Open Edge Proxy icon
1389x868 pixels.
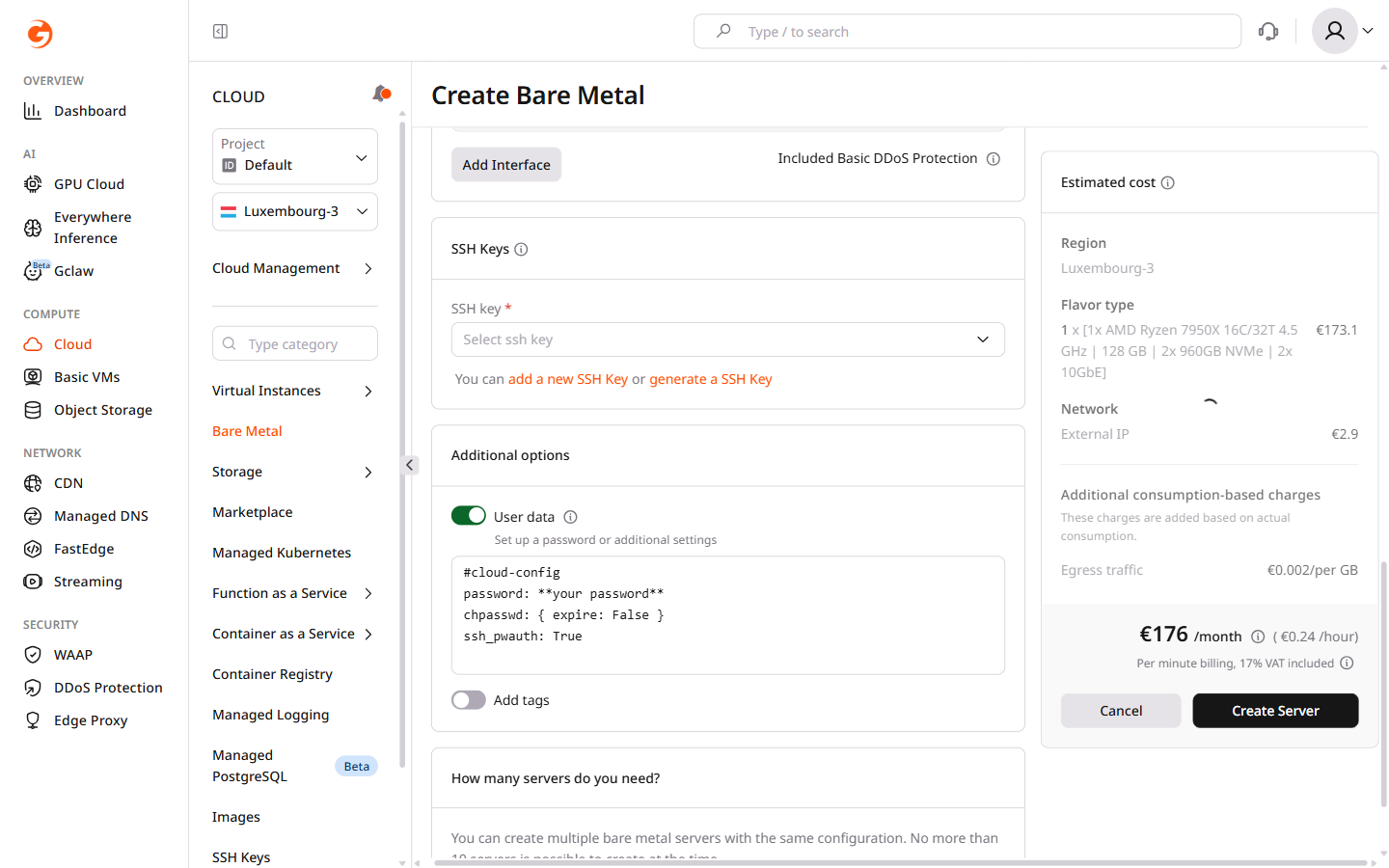pyautogui.click(x=33, y=720)
